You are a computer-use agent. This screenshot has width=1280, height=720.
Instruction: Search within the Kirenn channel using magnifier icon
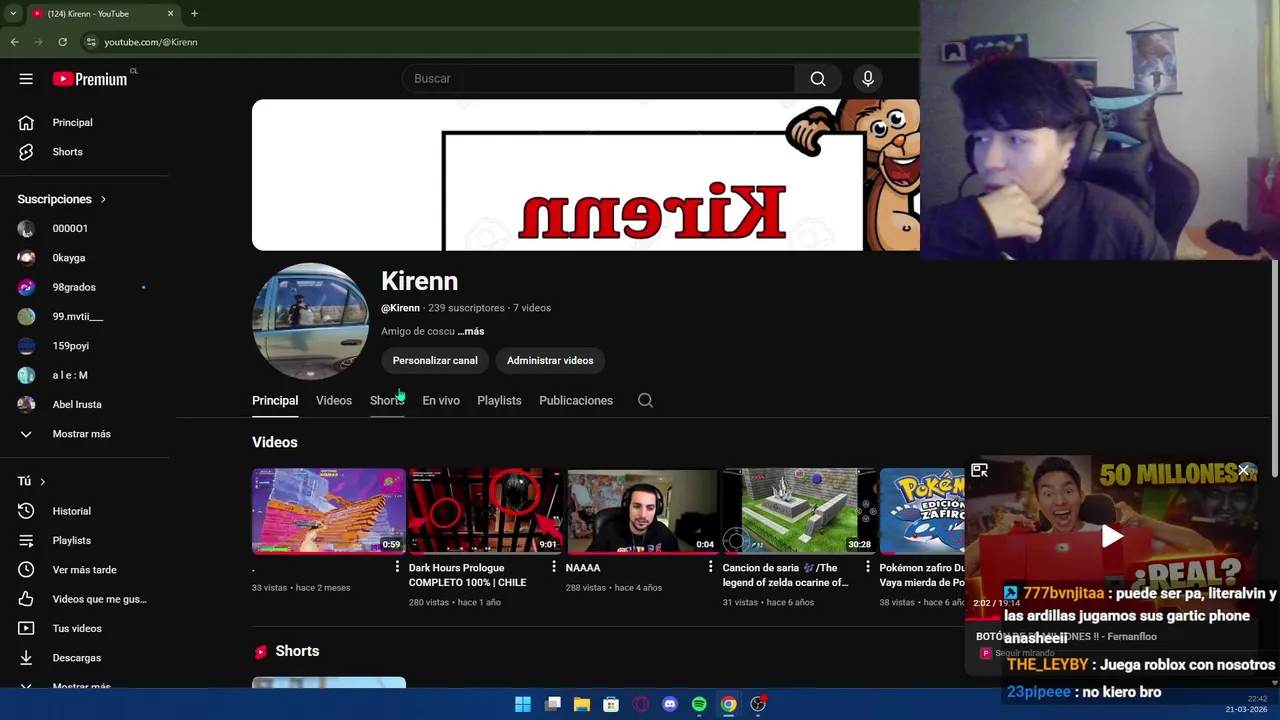click(x=645, y=400)
